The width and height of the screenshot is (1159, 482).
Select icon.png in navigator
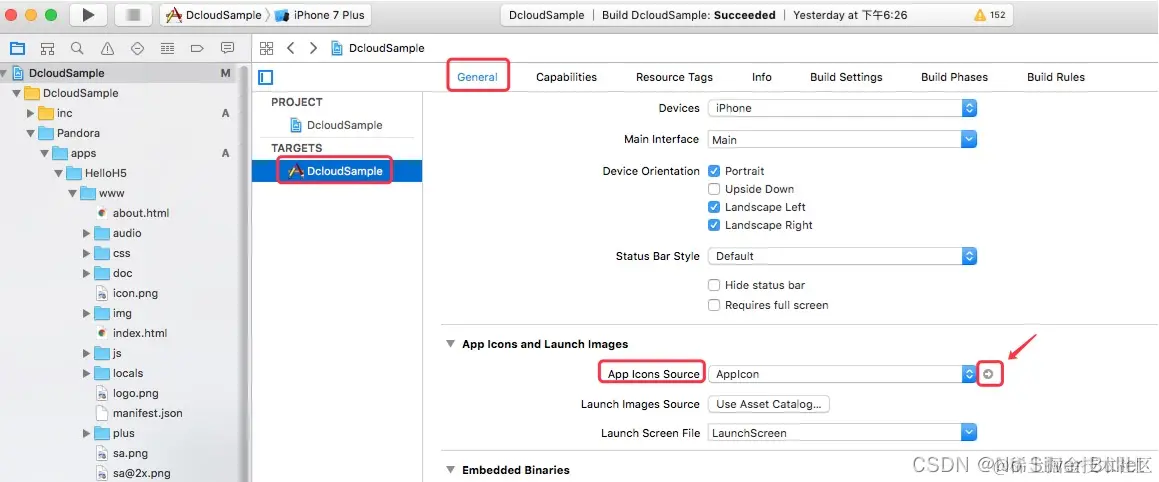(127, 293)
